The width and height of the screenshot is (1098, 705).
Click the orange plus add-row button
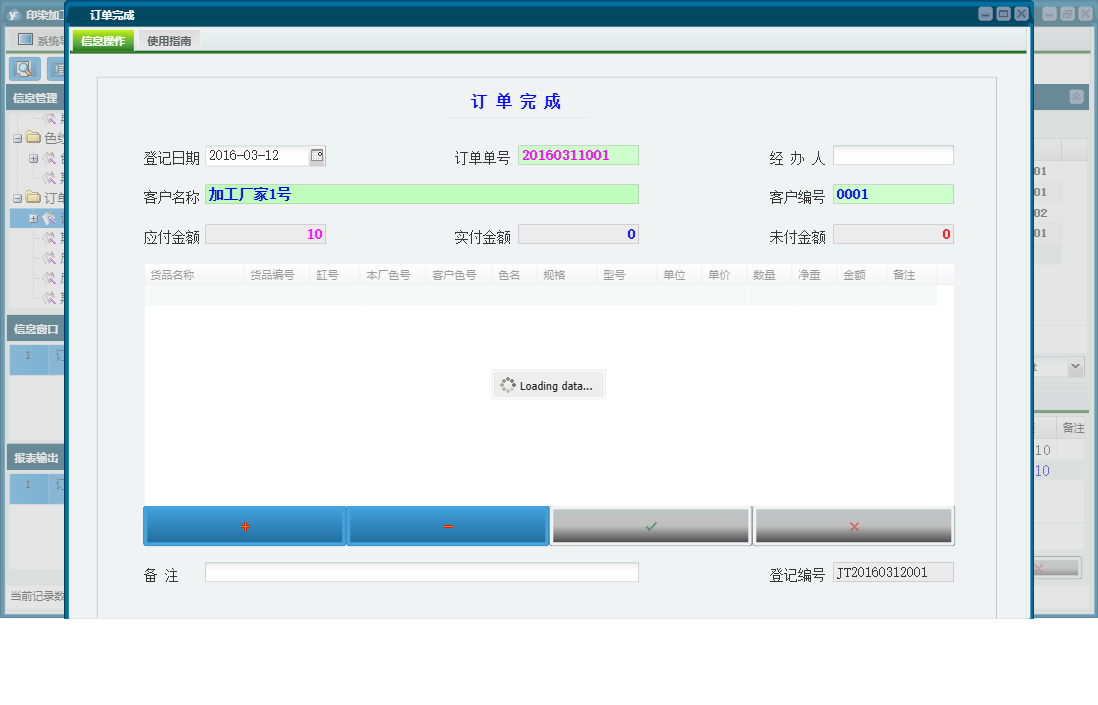point(244,526)
